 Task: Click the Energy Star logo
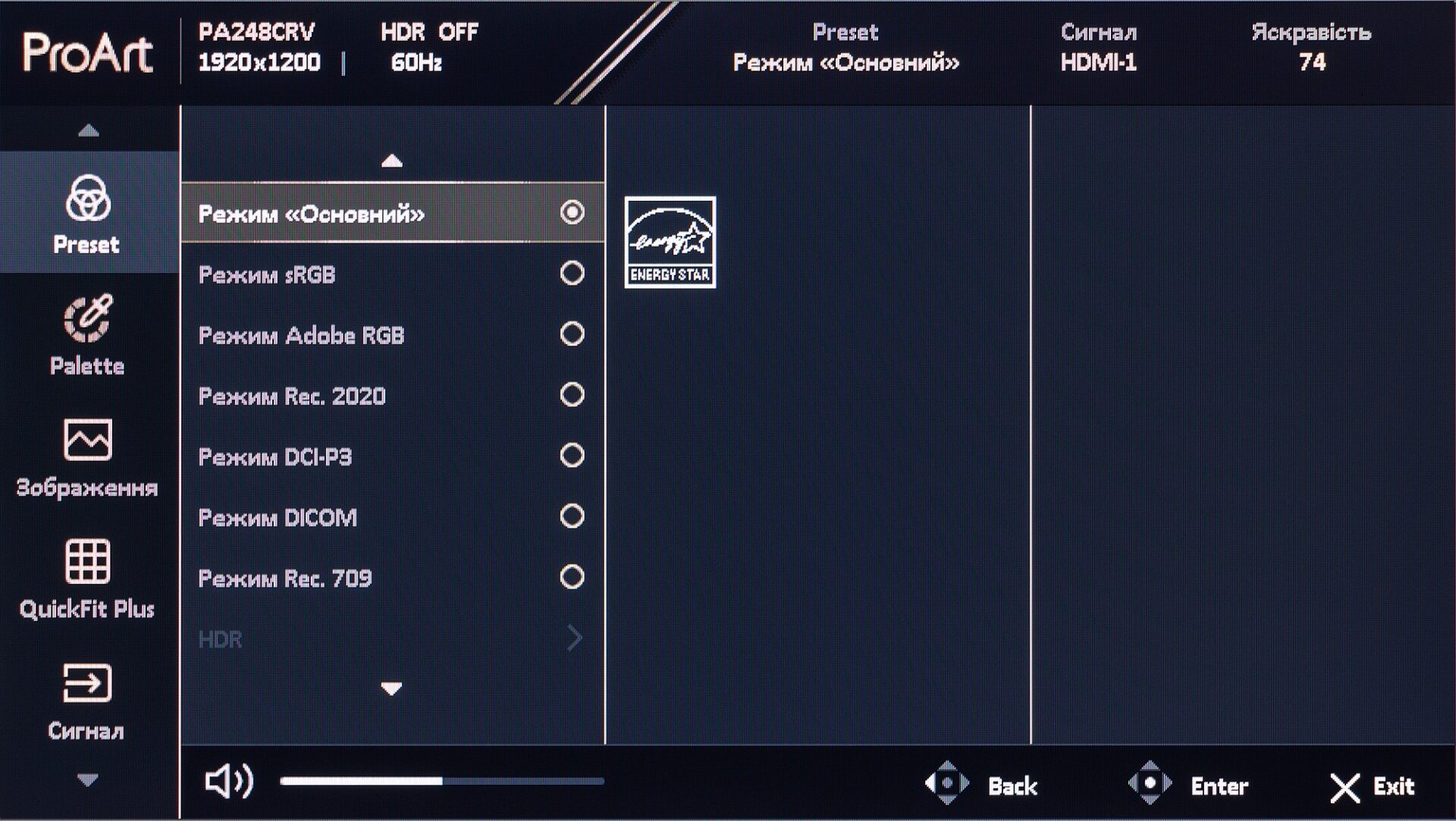(670, 243)
